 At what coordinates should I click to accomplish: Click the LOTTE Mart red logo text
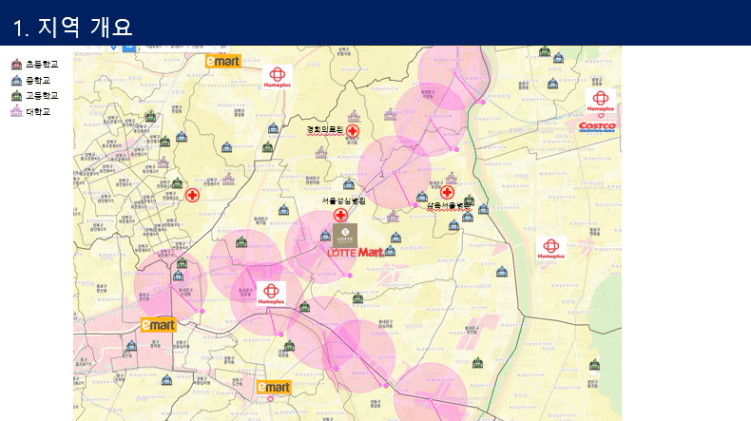coord(355,252)
